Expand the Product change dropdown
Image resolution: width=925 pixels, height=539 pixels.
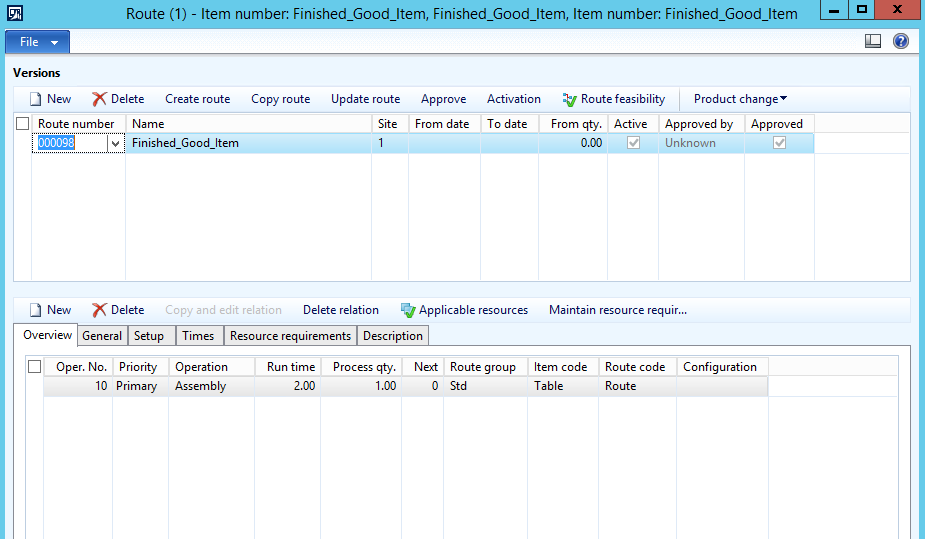tap(740, 99)
